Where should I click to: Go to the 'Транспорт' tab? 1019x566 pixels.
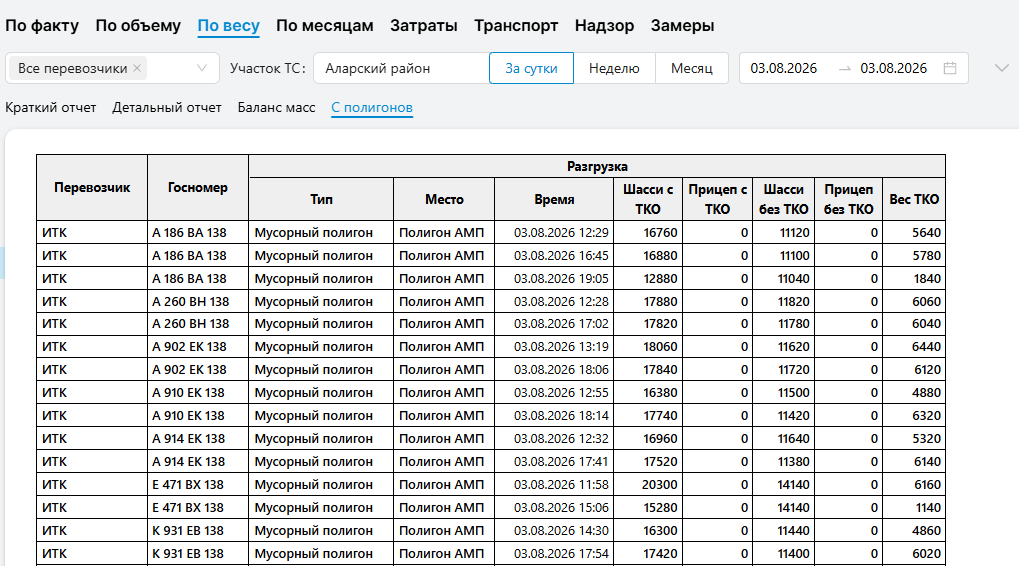pos(516,25)
